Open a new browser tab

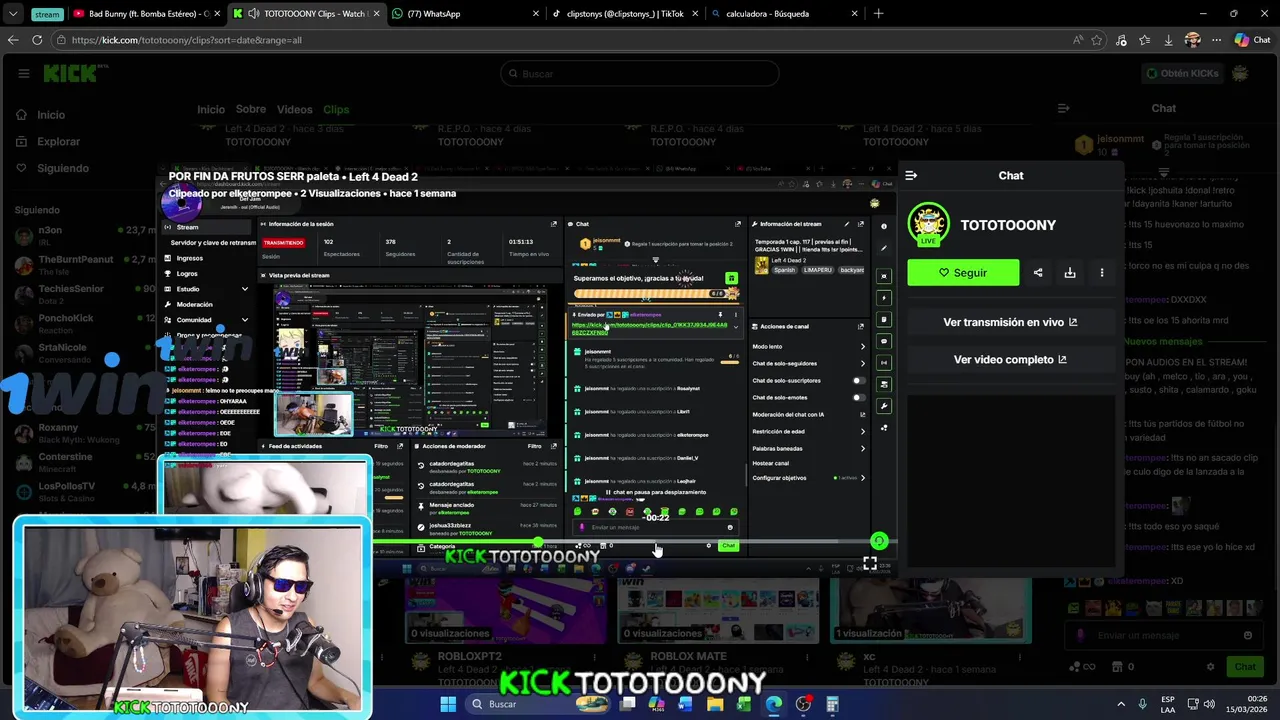tap(878, 14)
